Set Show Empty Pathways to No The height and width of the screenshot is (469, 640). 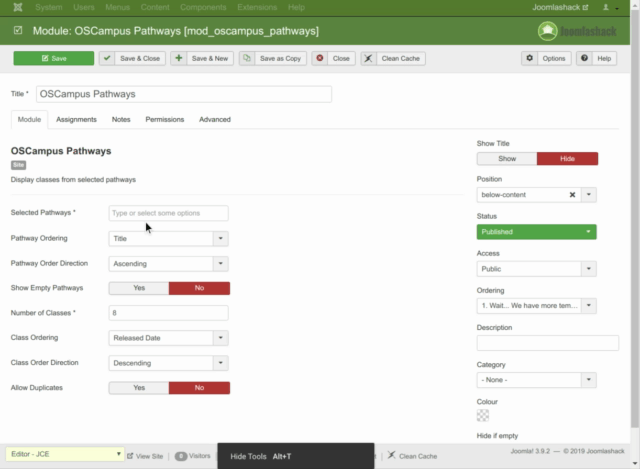click(199, 288)
